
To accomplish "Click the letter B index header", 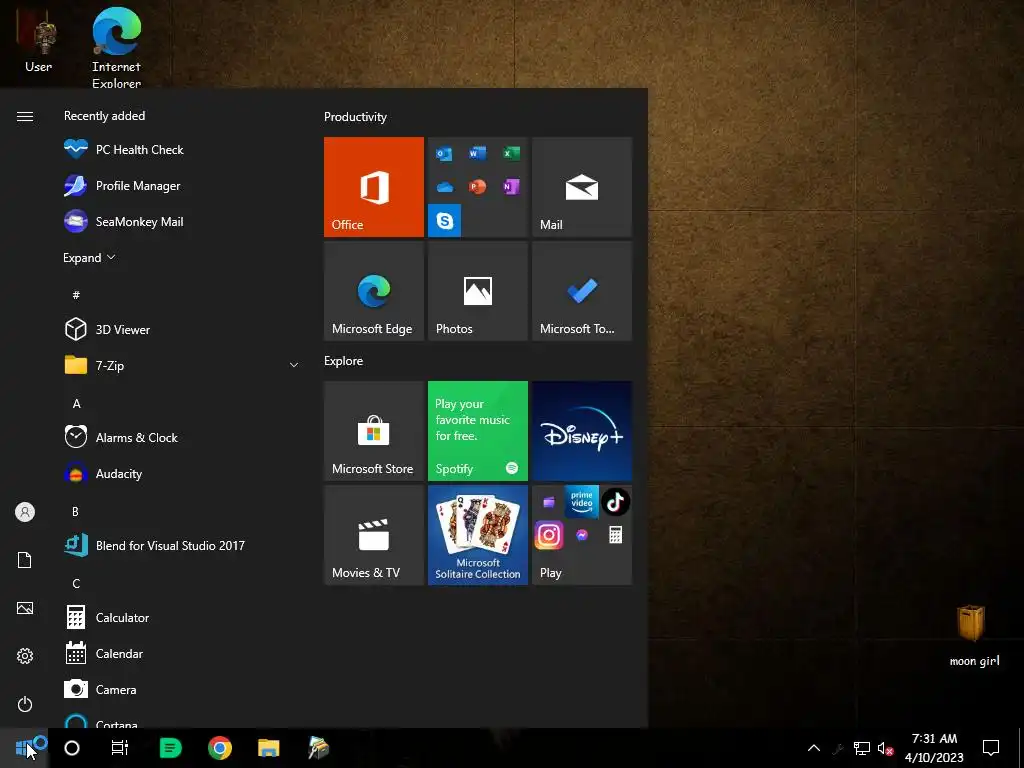I will pos(76,511).
